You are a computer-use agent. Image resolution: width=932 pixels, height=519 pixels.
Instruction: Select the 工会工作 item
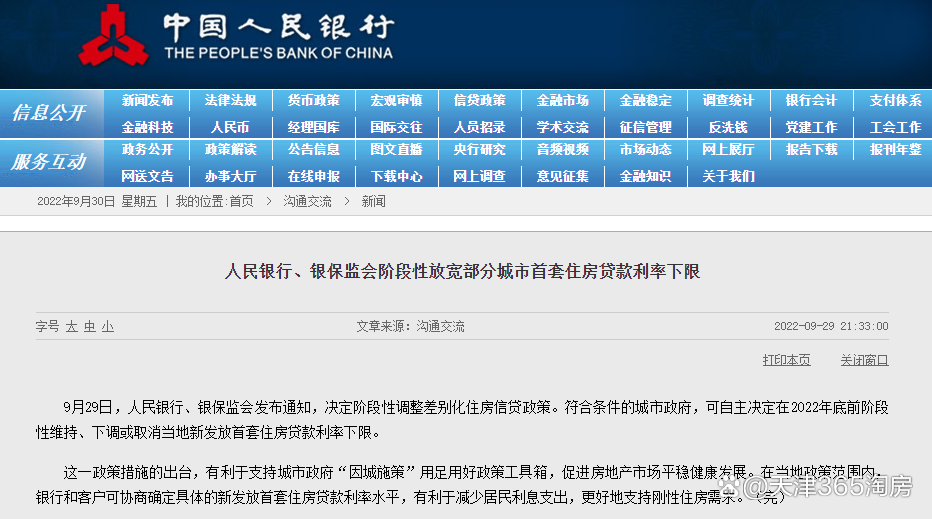896,127
